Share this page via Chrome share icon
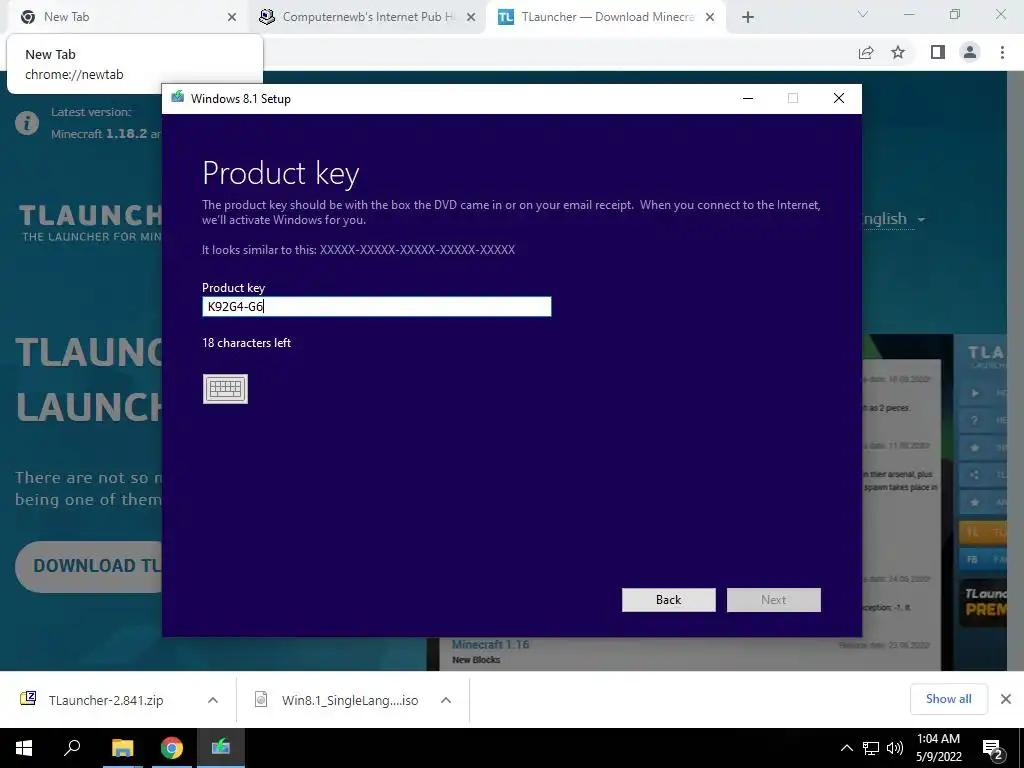1024x768 pixels. (866, 52)
